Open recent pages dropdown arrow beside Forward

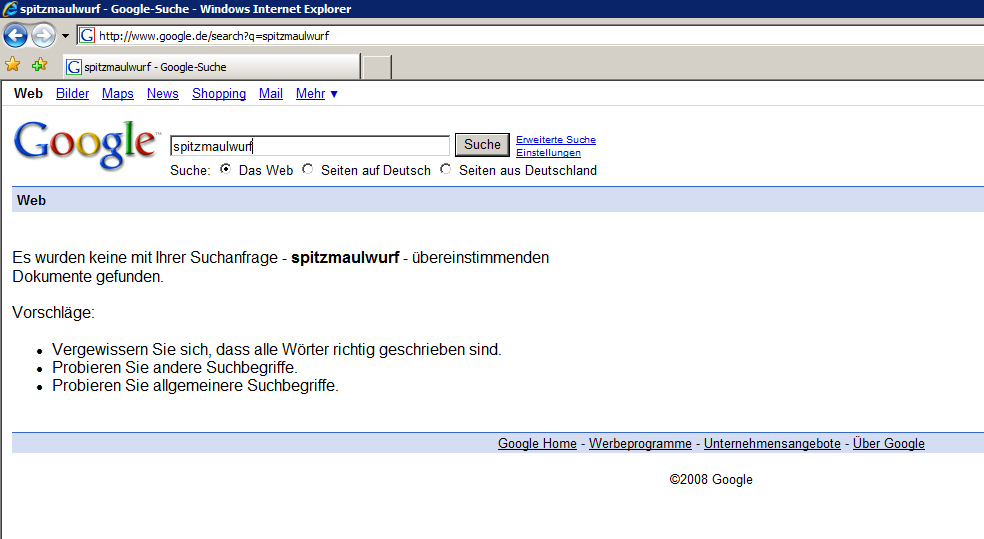click(65, 36)
